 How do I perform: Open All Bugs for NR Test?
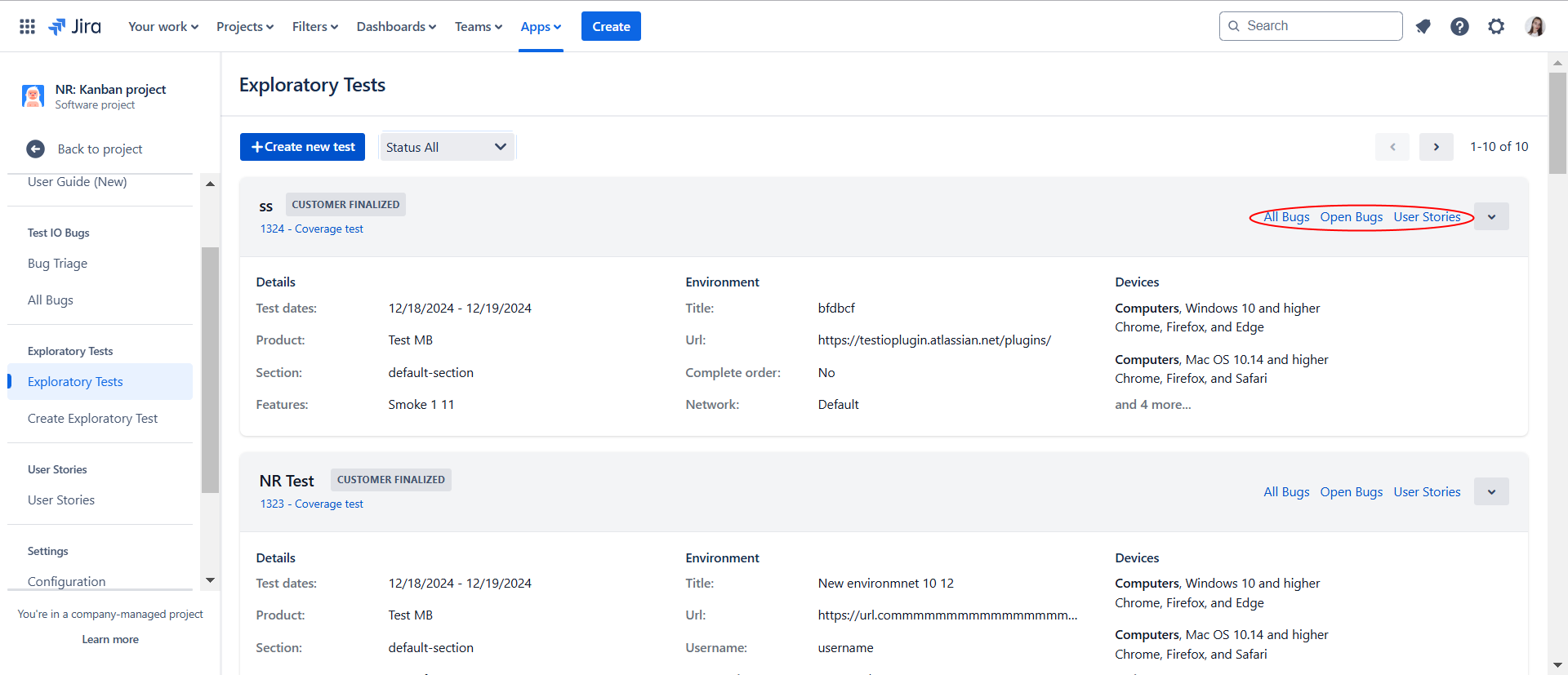pos(1286,492)
